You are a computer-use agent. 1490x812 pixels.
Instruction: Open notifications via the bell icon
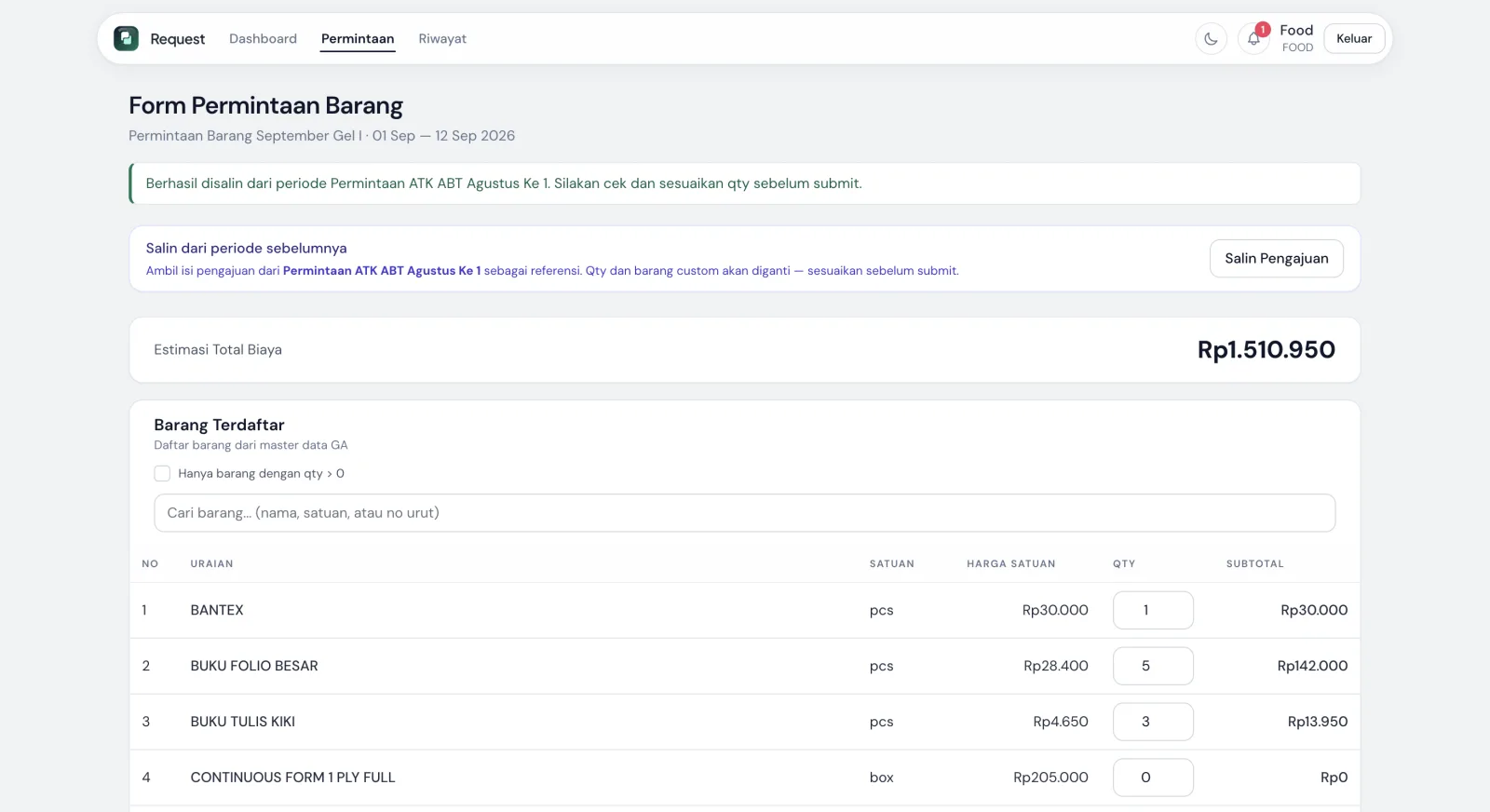pyautogui.click(x=1253, y=39)
